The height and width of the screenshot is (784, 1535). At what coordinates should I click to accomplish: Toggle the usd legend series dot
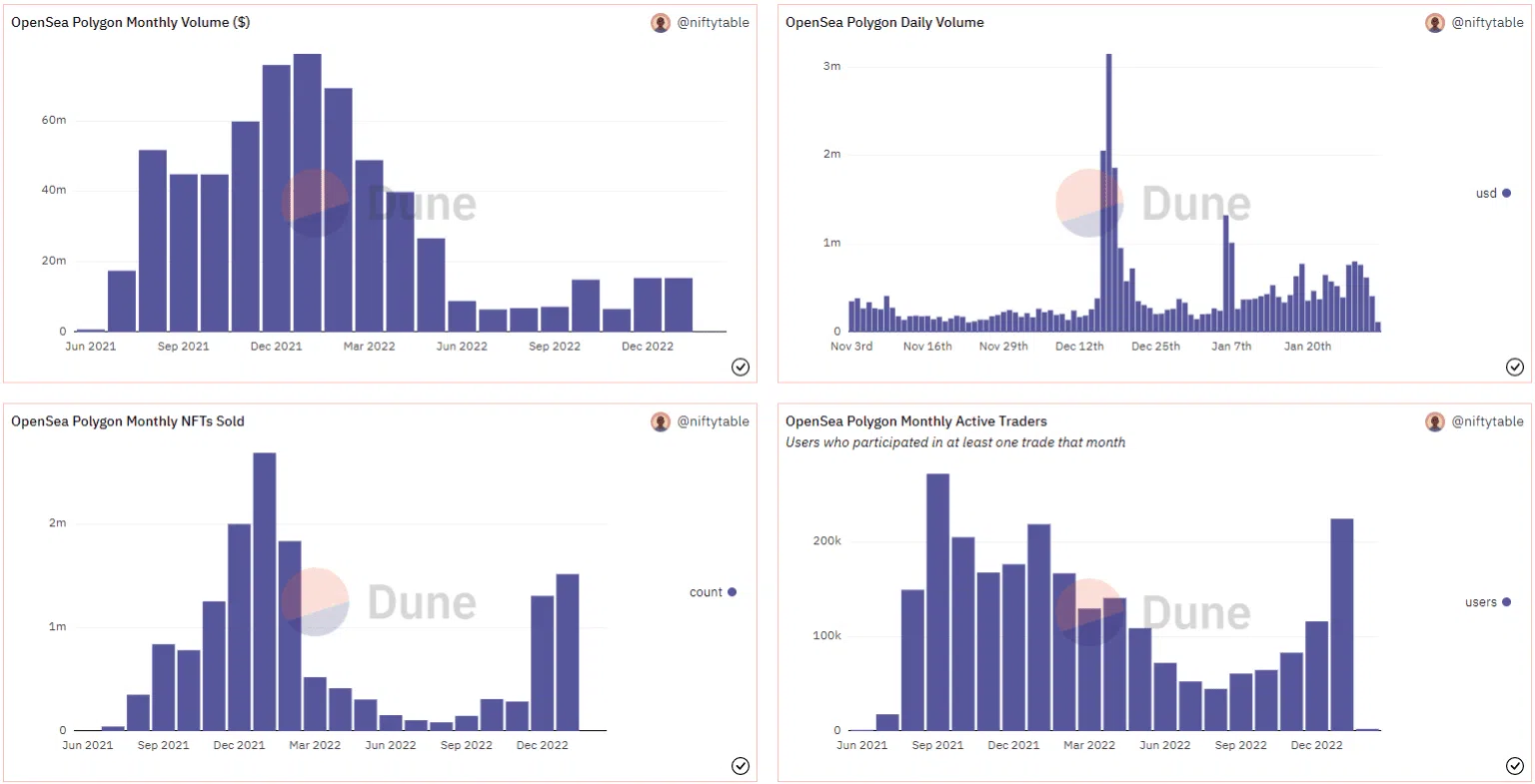pos(1506,193)
